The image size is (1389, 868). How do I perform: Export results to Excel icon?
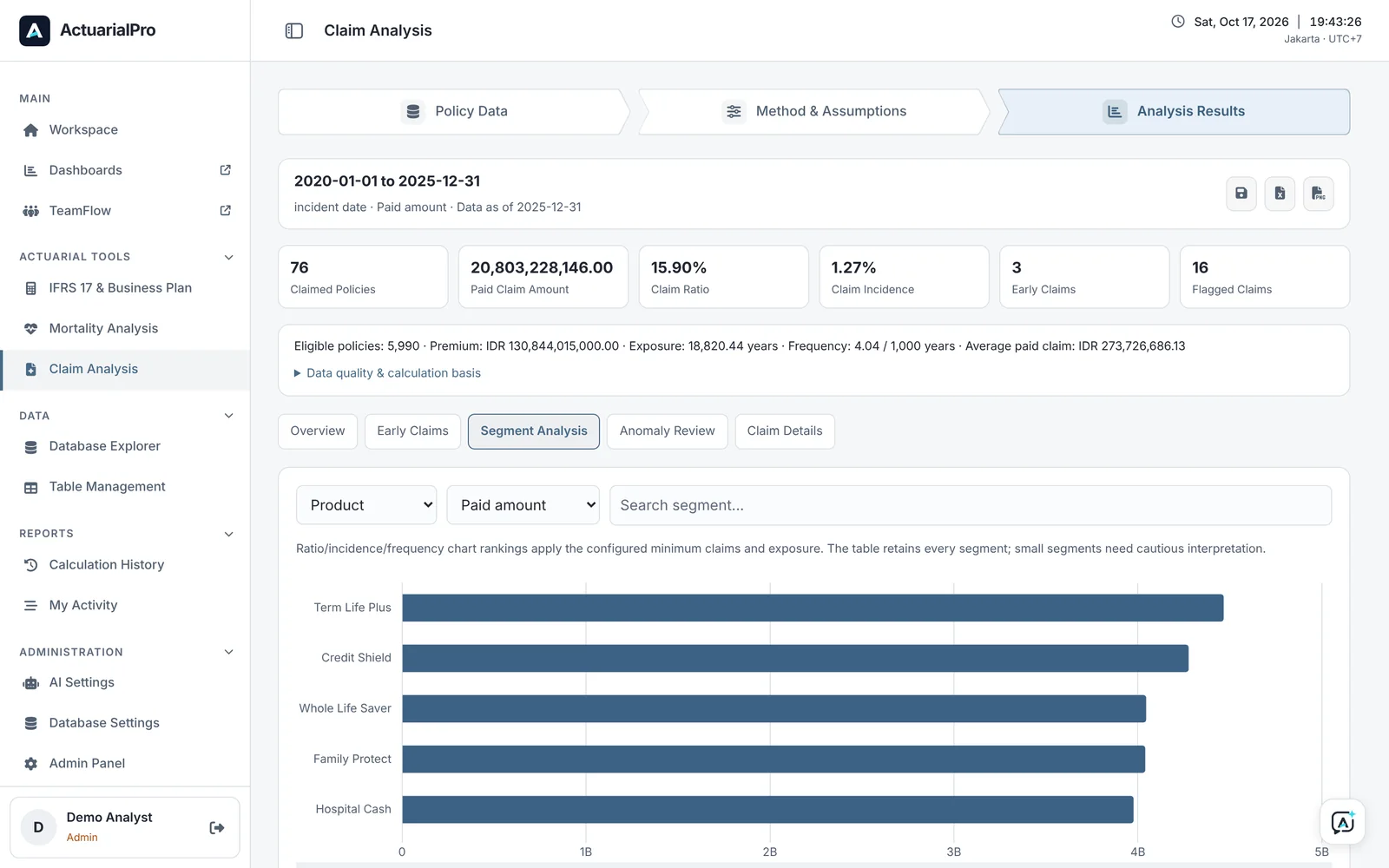[x=1280, y=194]
